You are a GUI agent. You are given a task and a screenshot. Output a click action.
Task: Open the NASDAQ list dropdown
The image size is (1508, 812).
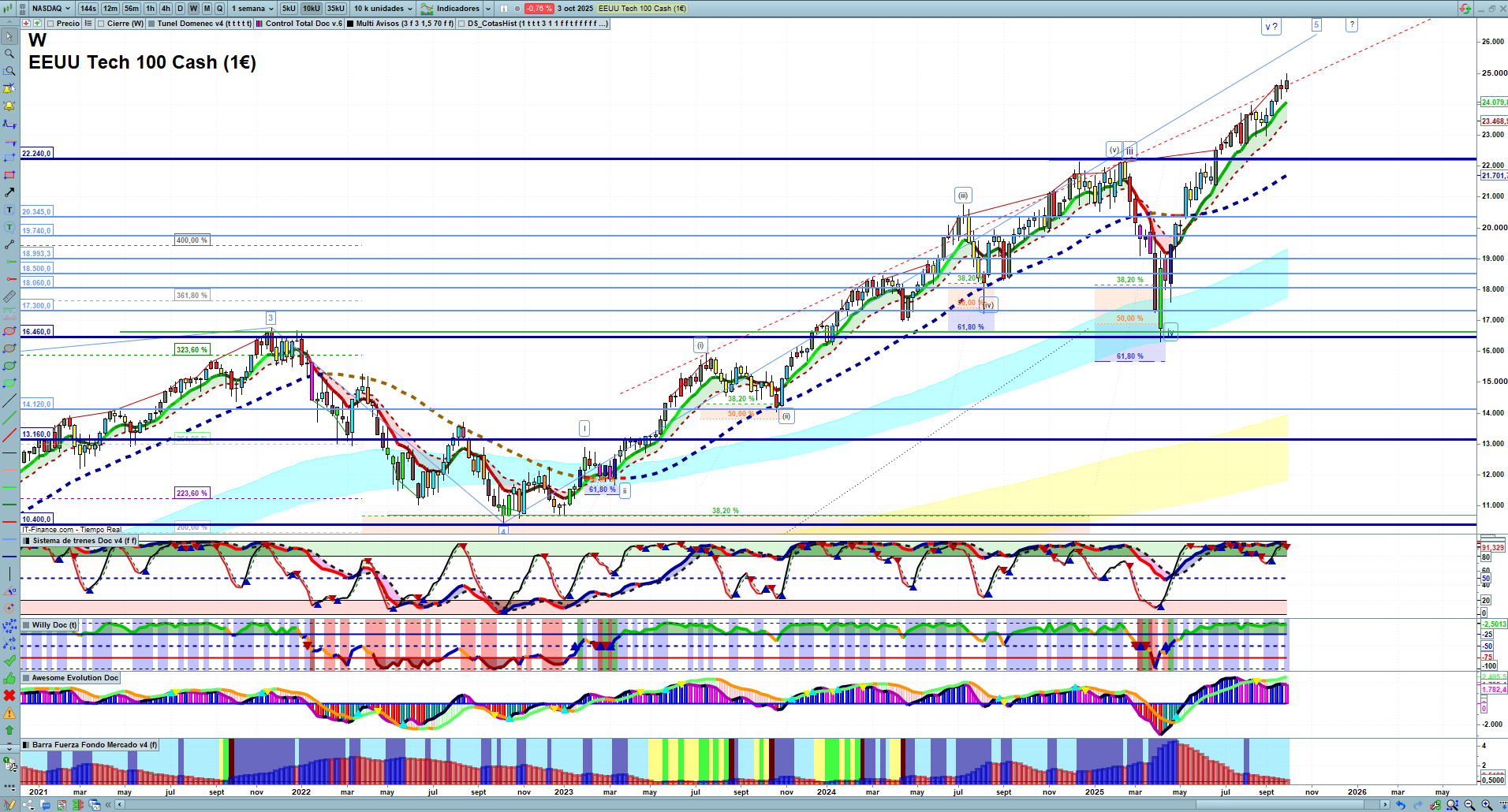[51, 9]
